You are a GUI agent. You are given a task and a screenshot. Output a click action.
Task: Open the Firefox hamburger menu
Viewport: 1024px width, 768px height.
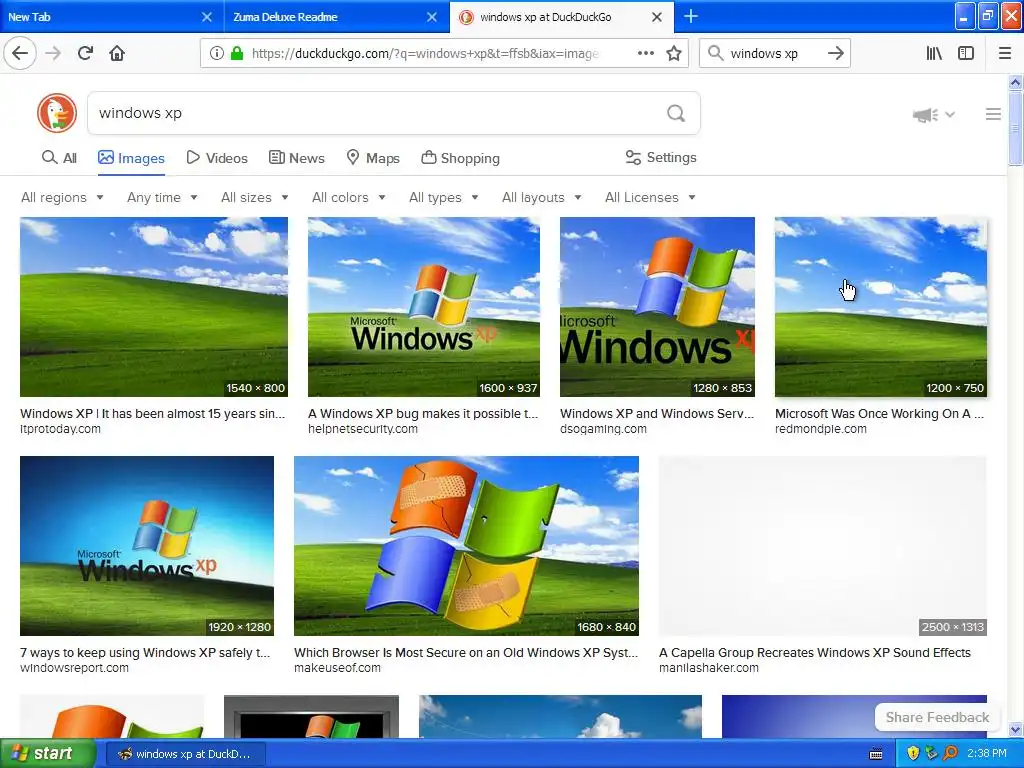click(x=1005, y=54)
